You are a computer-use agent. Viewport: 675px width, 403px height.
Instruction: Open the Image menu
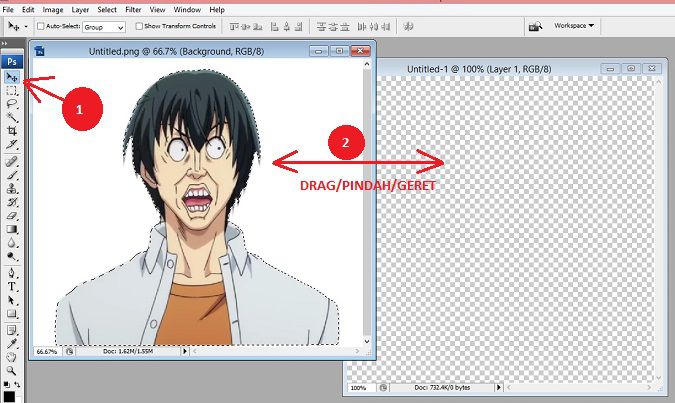(x=53, y=9)
